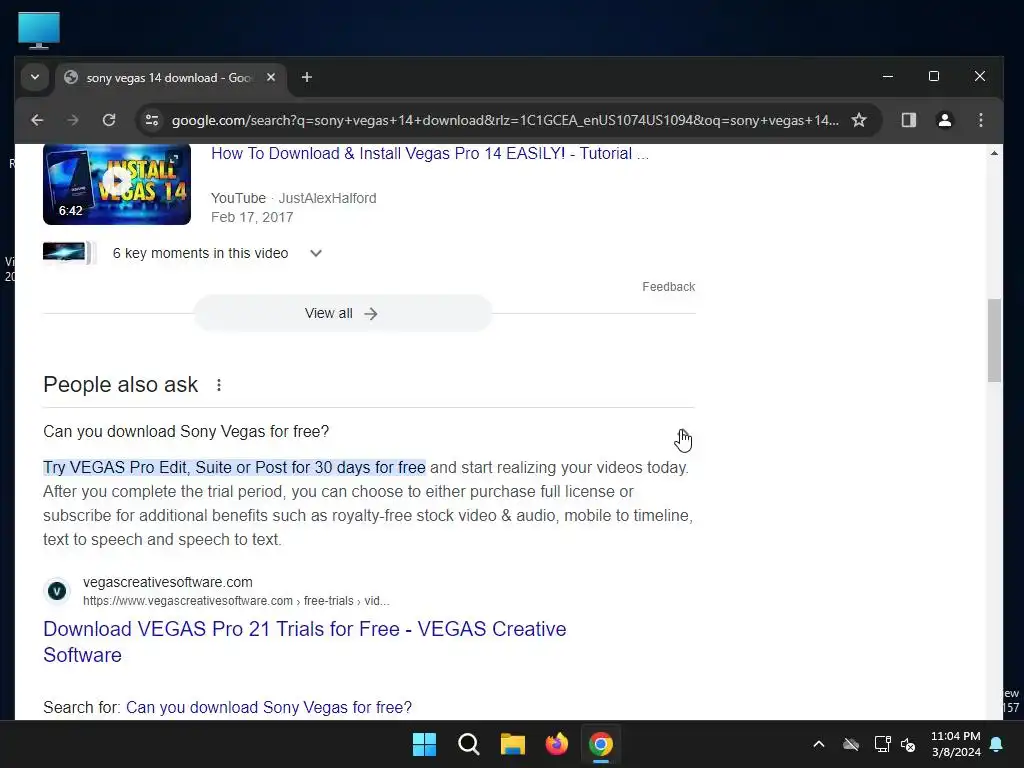Open File Explorer from taskbar
This screenshot has width=1024, height=768.
click(513, 744)
